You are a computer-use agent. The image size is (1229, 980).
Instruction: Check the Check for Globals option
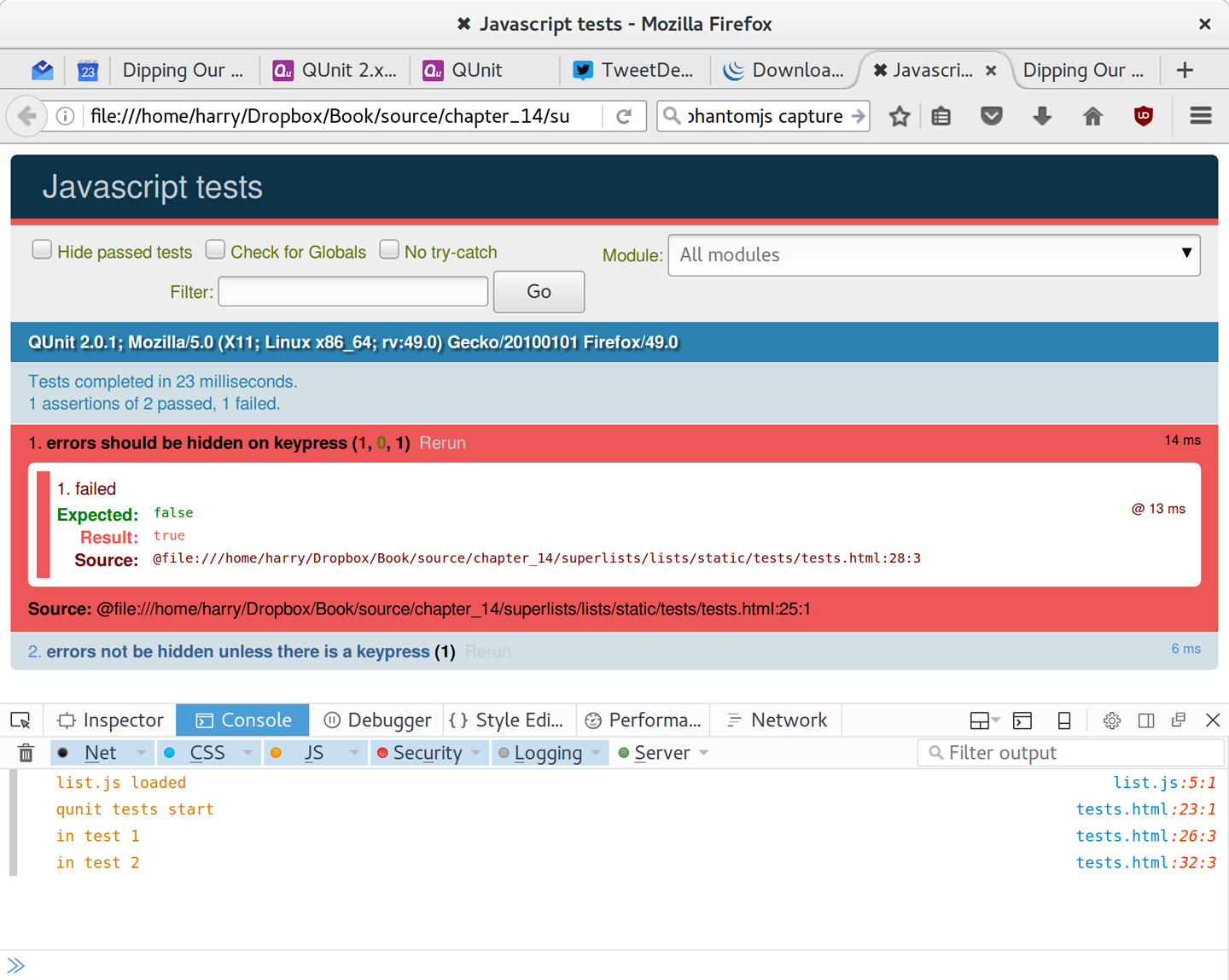pyautogui.click(x=215, y=248)
